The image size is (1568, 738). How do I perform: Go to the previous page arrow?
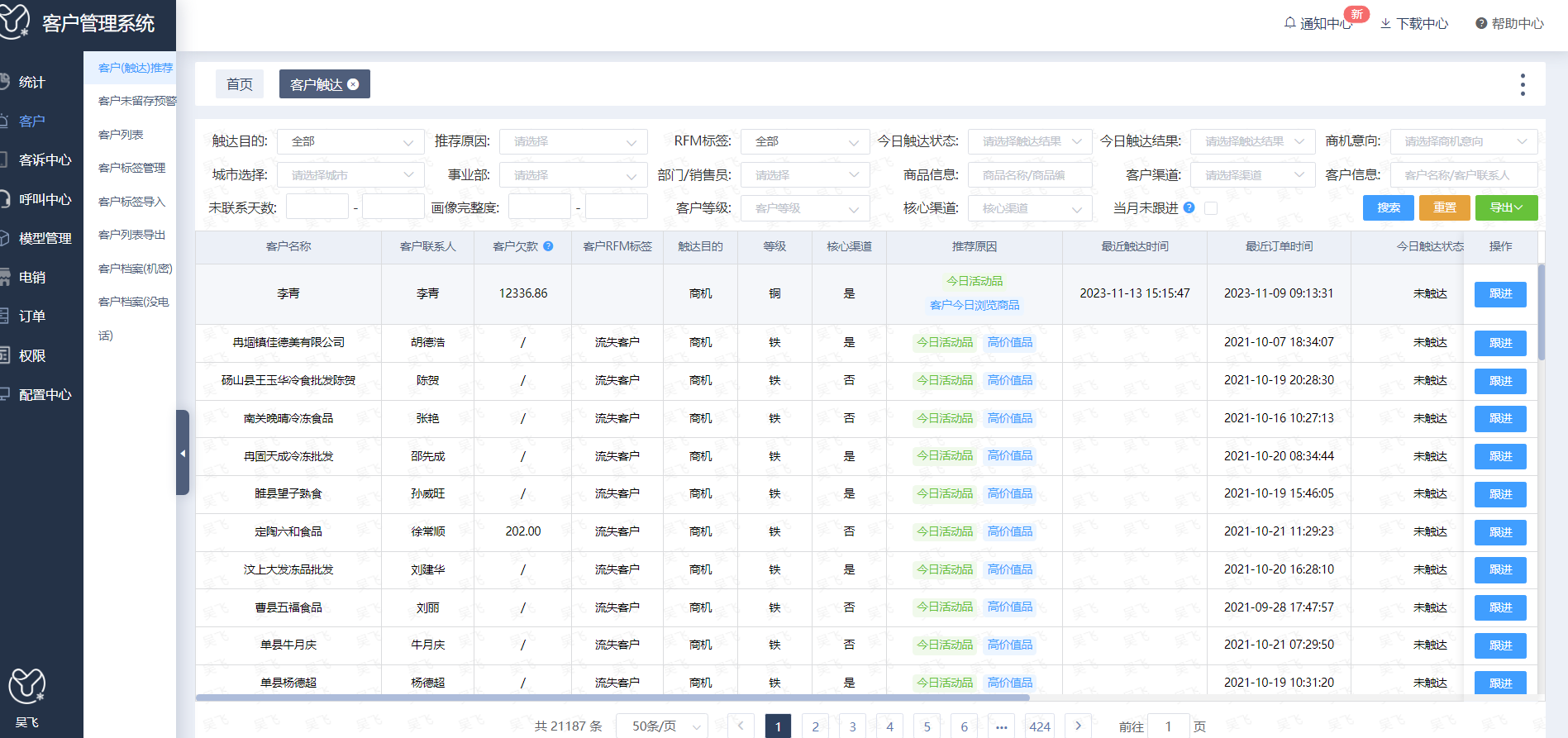tap(741, 726)
